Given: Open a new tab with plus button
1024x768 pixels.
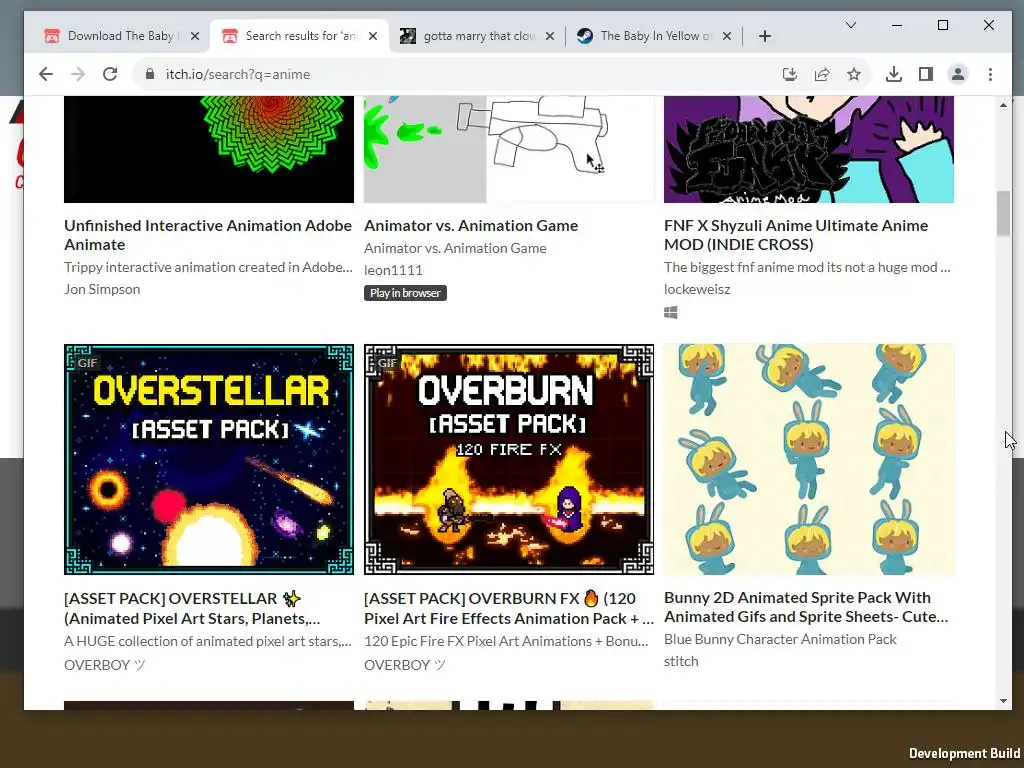Looking at the screenshot, I should pyautogui.click(x=765, y=36).
